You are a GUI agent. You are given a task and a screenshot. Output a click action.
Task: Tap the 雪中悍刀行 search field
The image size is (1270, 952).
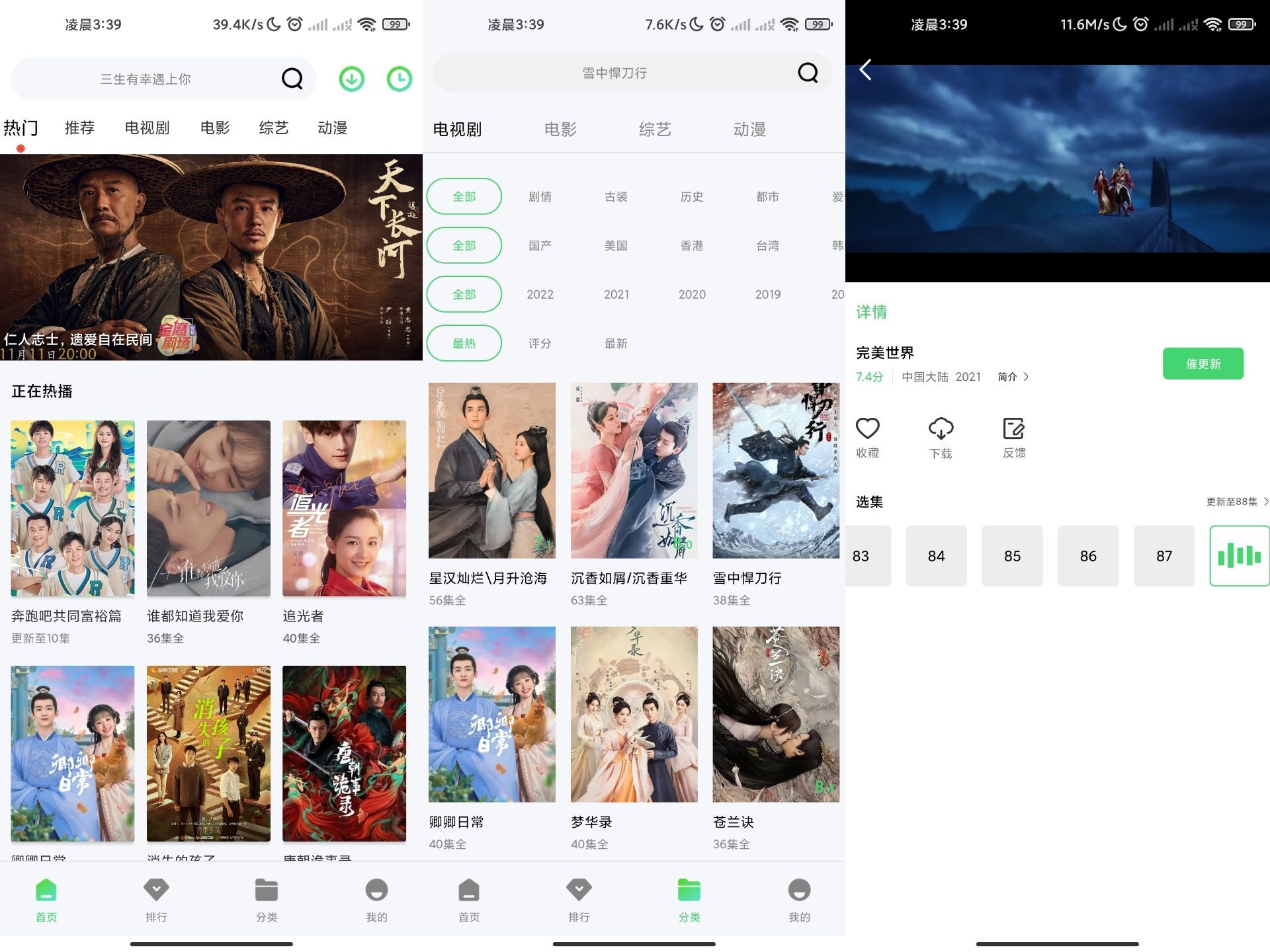point(633,73)
